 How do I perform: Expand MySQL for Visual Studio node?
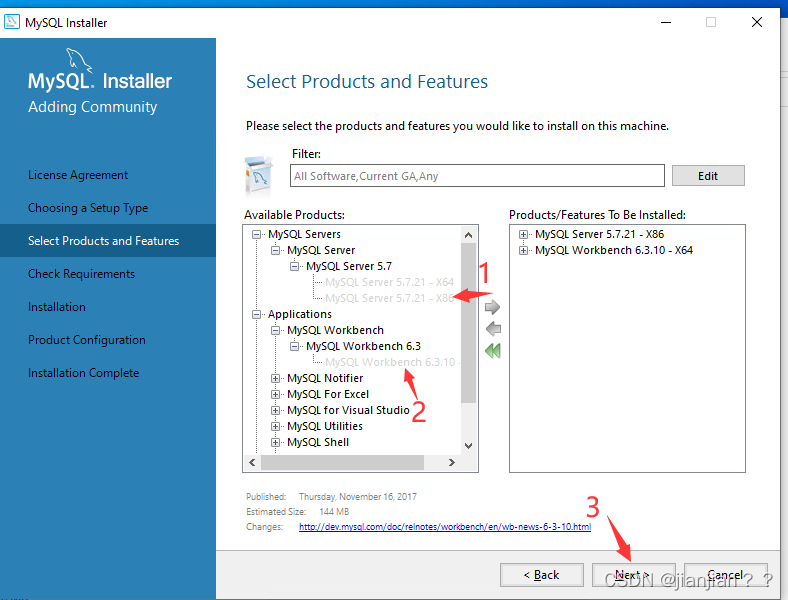click(x=275, y=411)
